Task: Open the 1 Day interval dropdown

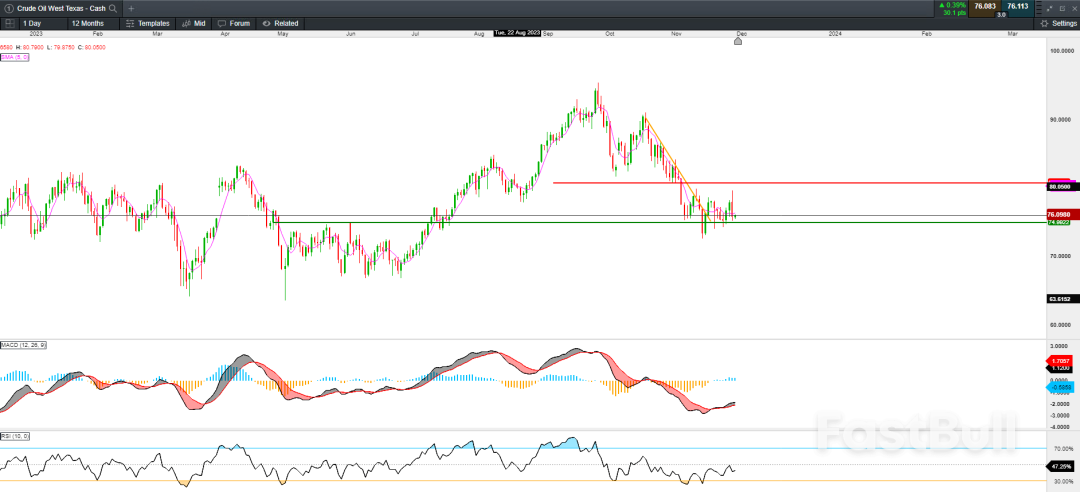Action: click(x=33, y=23)
